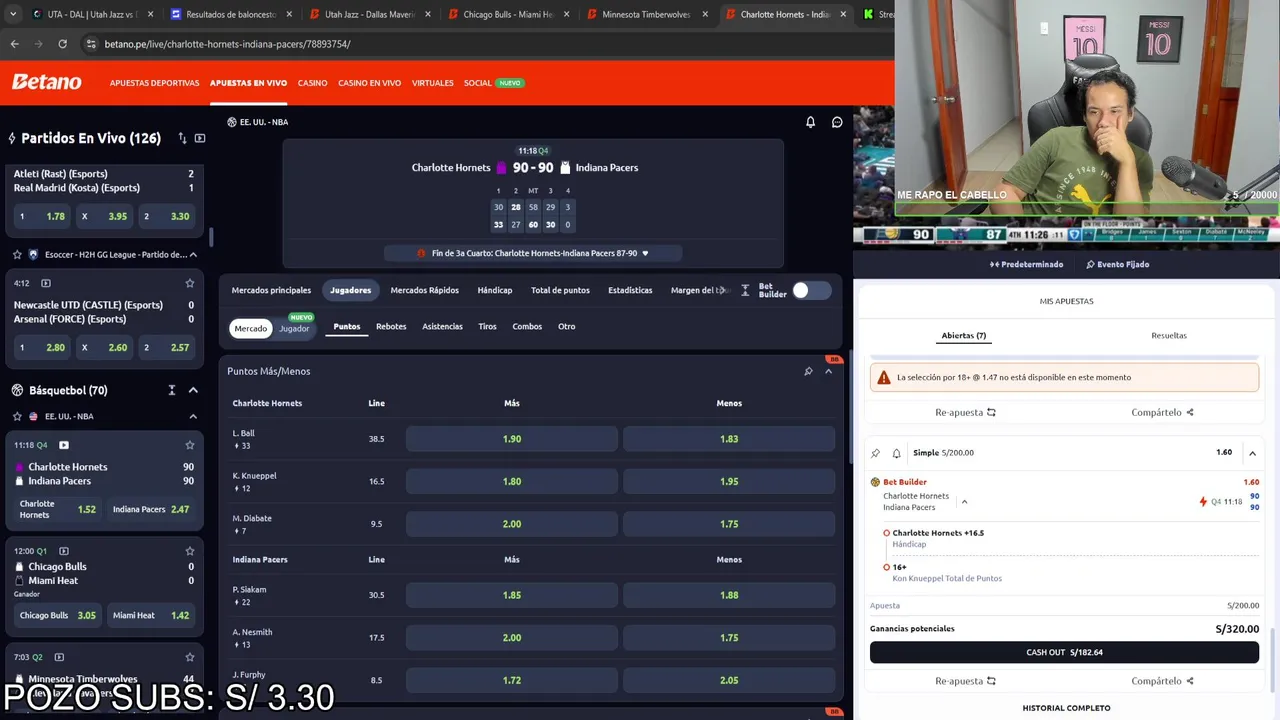Open Virtuales menu item

432,83
